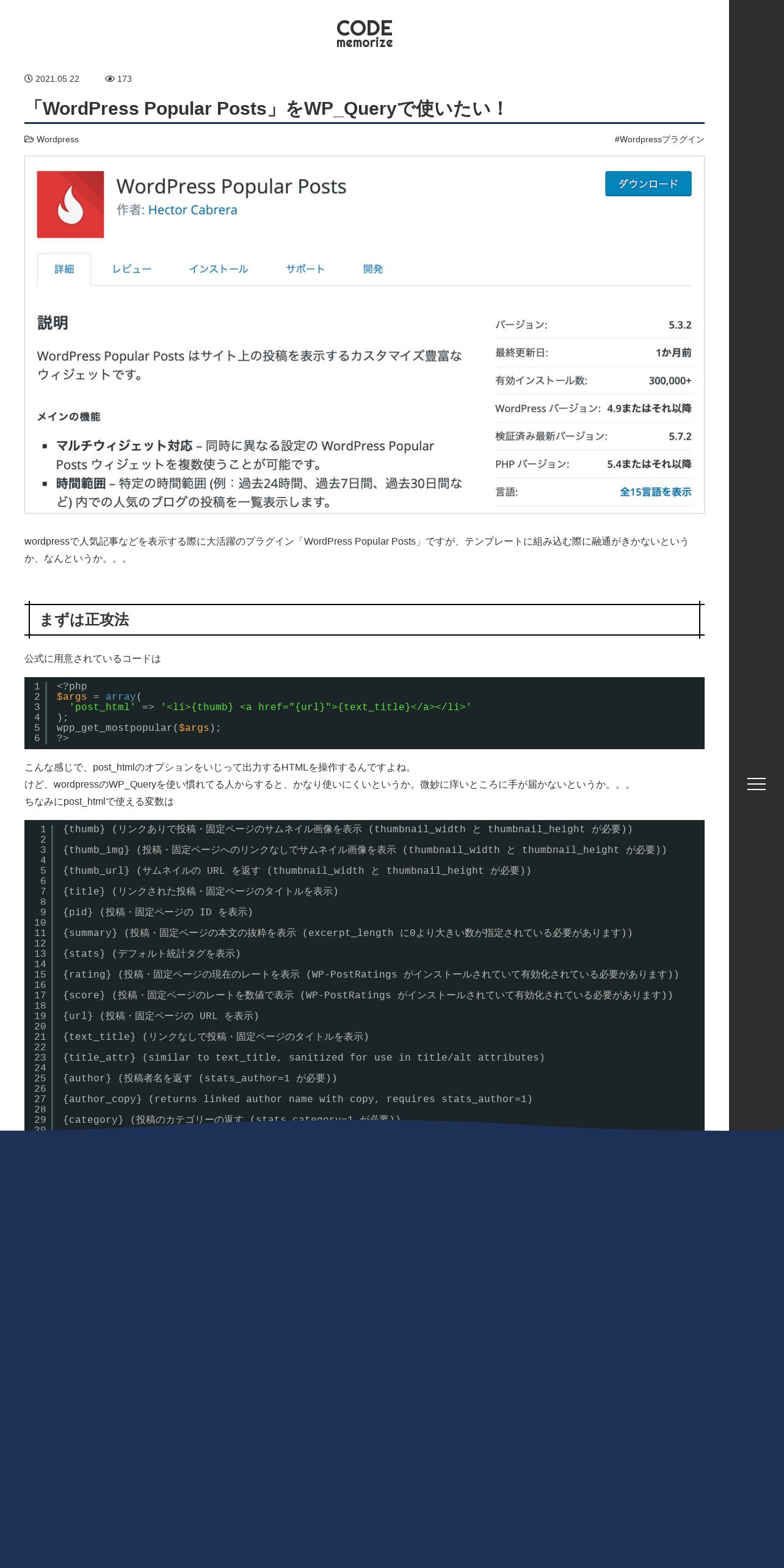The image size is (784, 1568).
Task: Click the {thumb} variable line
Action: coord(348,829)
